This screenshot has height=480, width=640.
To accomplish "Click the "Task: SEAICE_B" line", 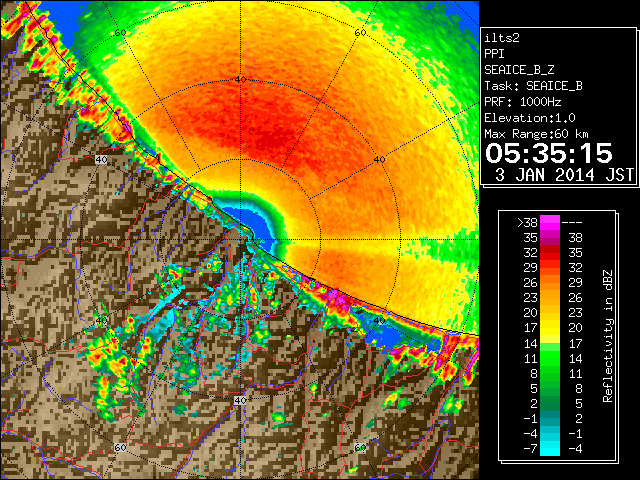I will tap(533, 86).
